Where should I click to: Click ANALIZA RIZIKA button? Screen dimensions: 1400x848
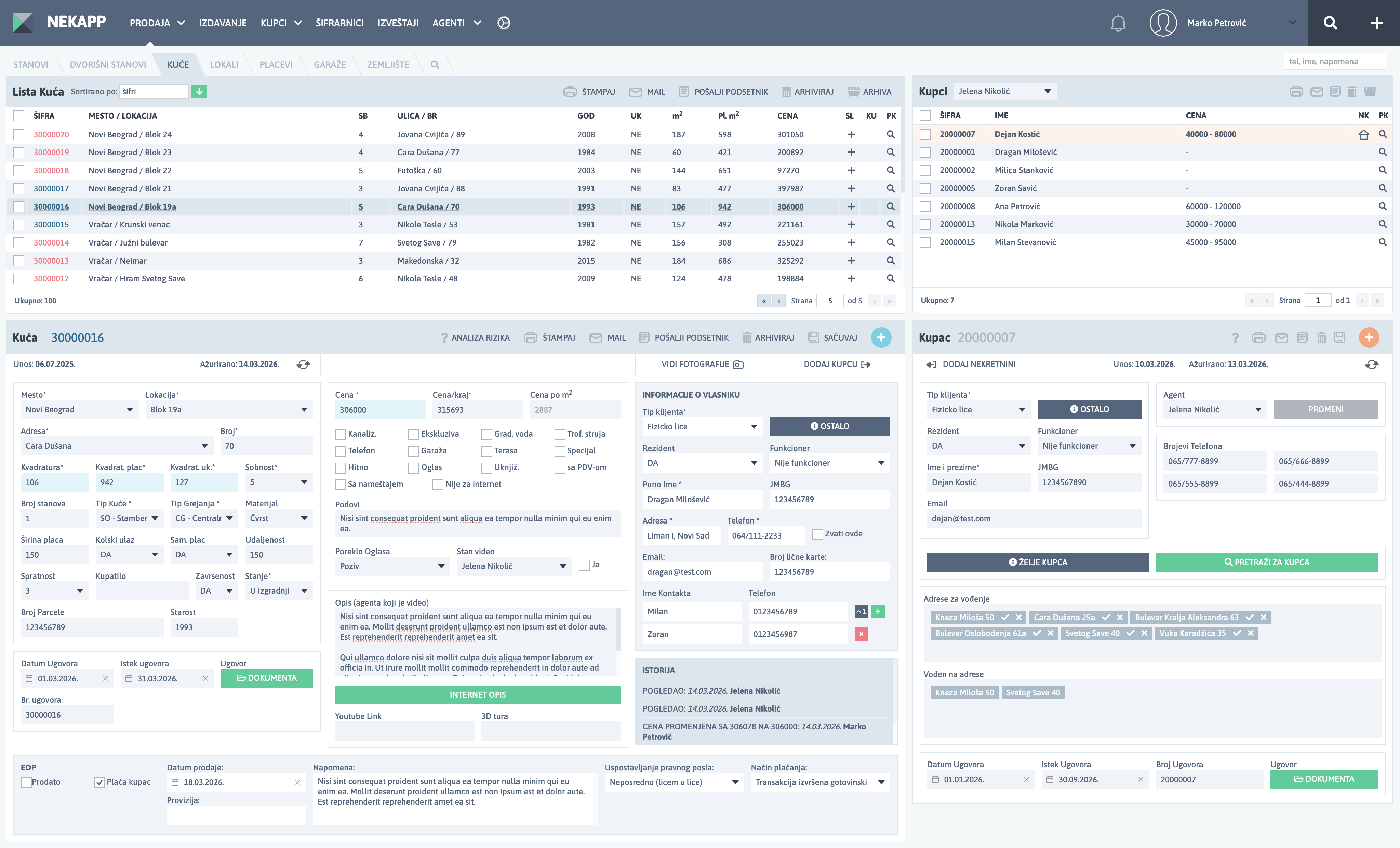pyautogui.click(x=475, y=337)
